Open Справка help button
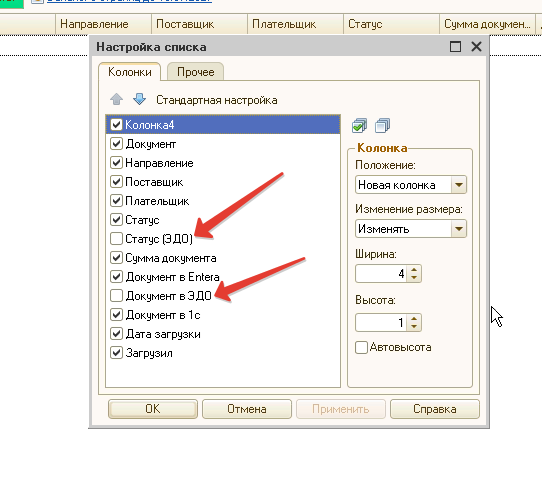 point(435,409)
